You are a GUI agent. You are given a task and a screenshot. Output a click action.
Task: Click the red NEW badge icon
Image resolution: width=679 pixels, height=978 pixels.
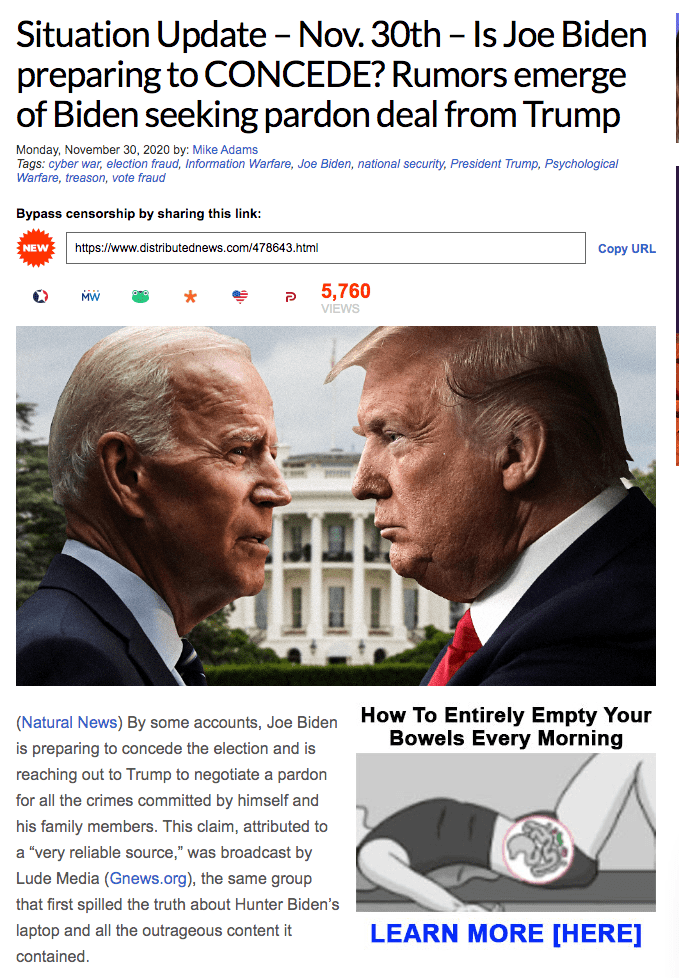click(36, 248)
